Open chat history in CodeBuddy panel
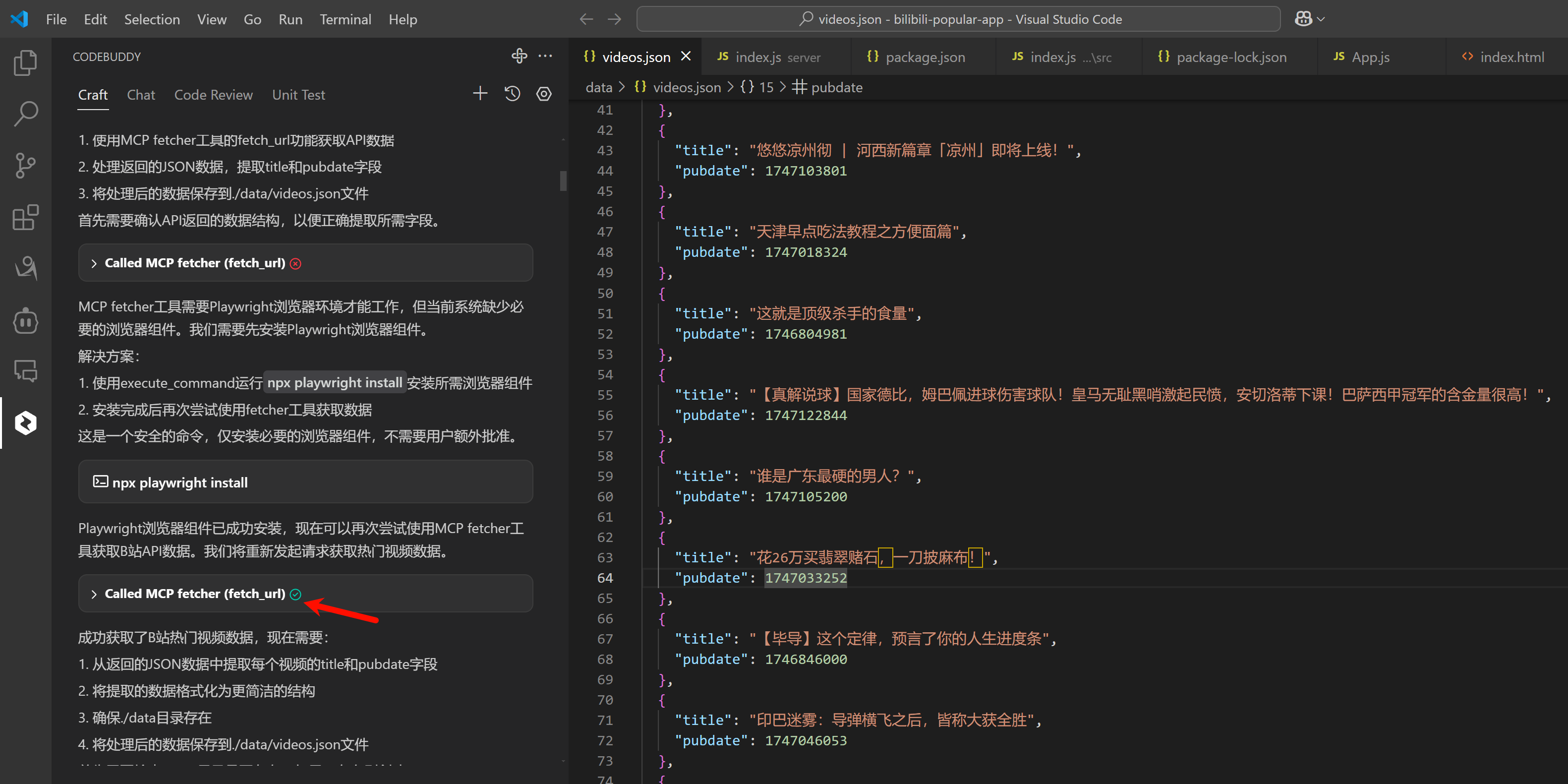Image resolution: width=1568 pixels, height=784 pixels. point(512,93)
